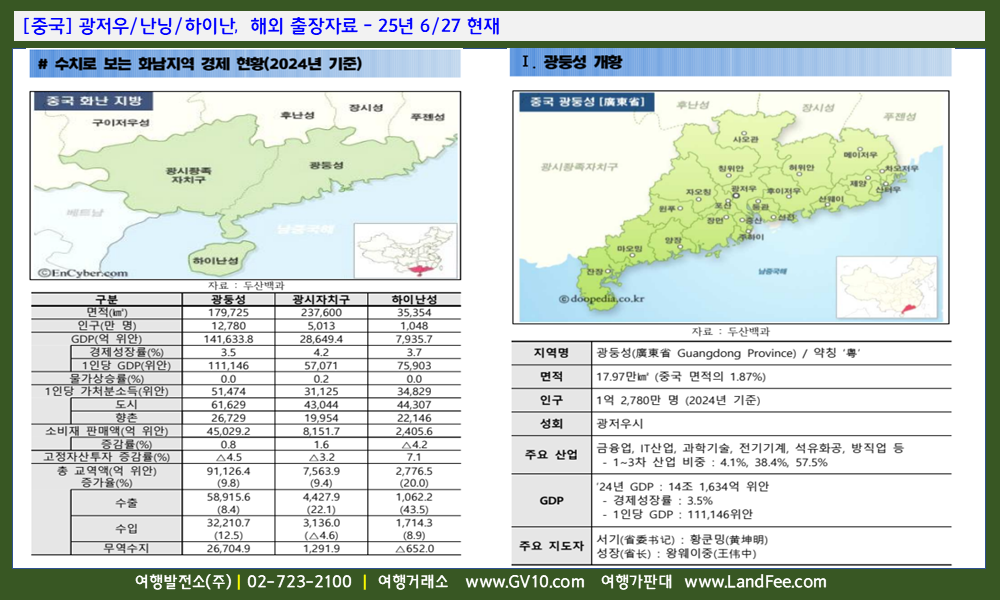Select the '하이난성' column header in table

tap(415, 299)
